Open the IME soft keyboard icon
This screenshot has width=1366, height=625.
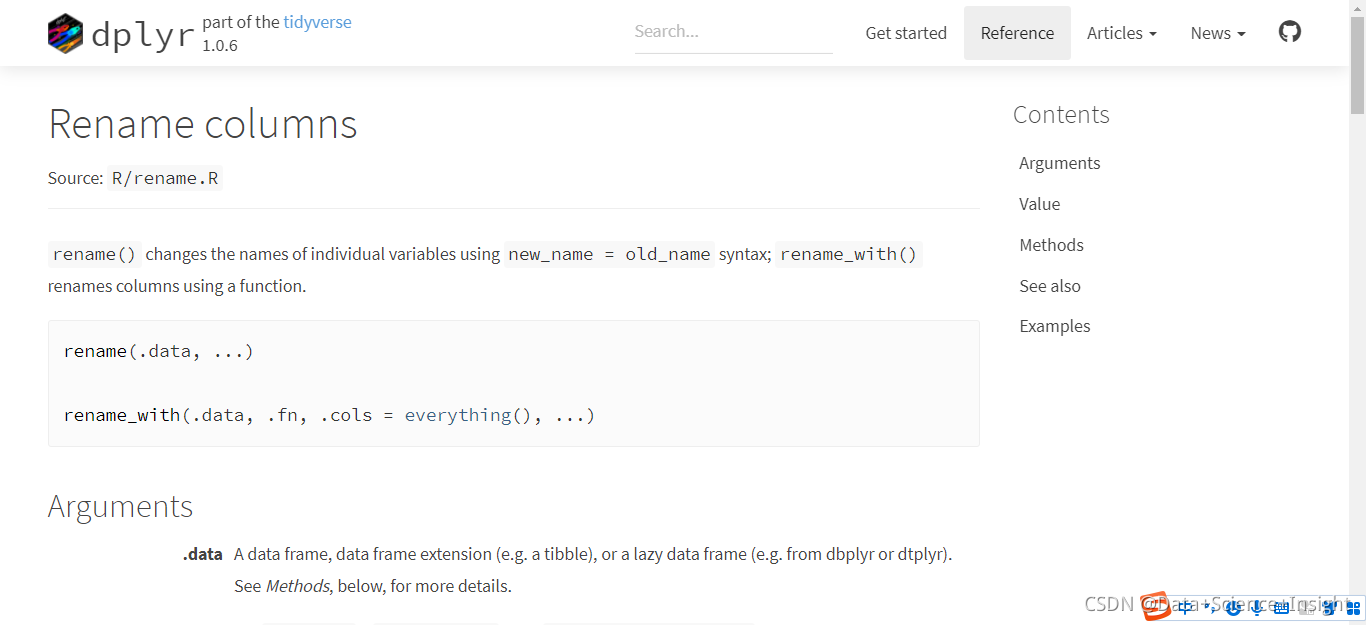1281,607
